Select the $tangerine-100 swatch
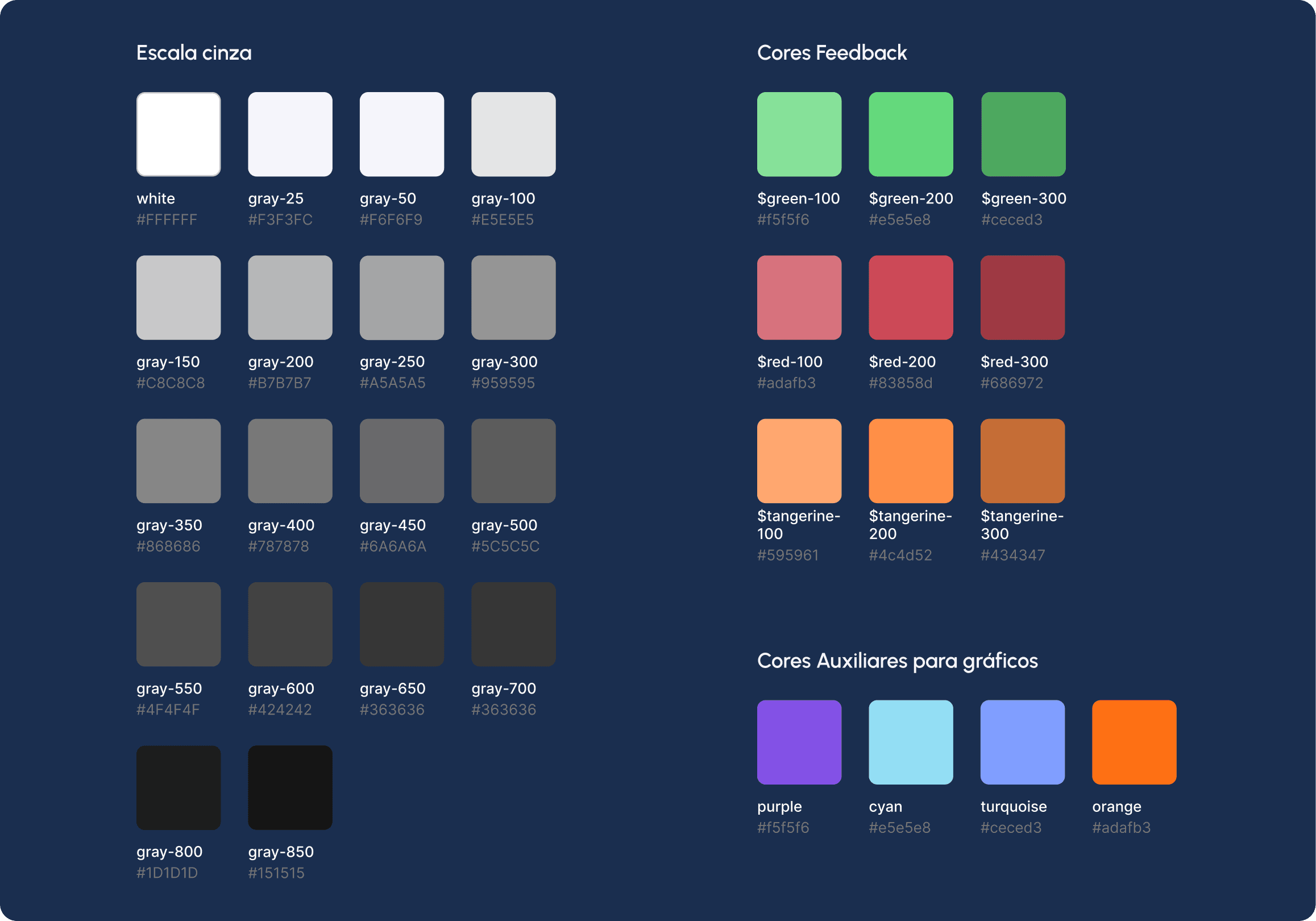Screen dimensions: 1316x921 [799, 461]
